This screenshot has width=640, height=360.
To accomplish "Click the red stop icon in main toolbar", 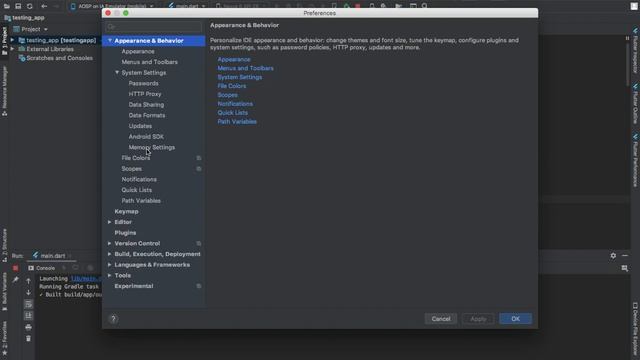I will point(358,6).
